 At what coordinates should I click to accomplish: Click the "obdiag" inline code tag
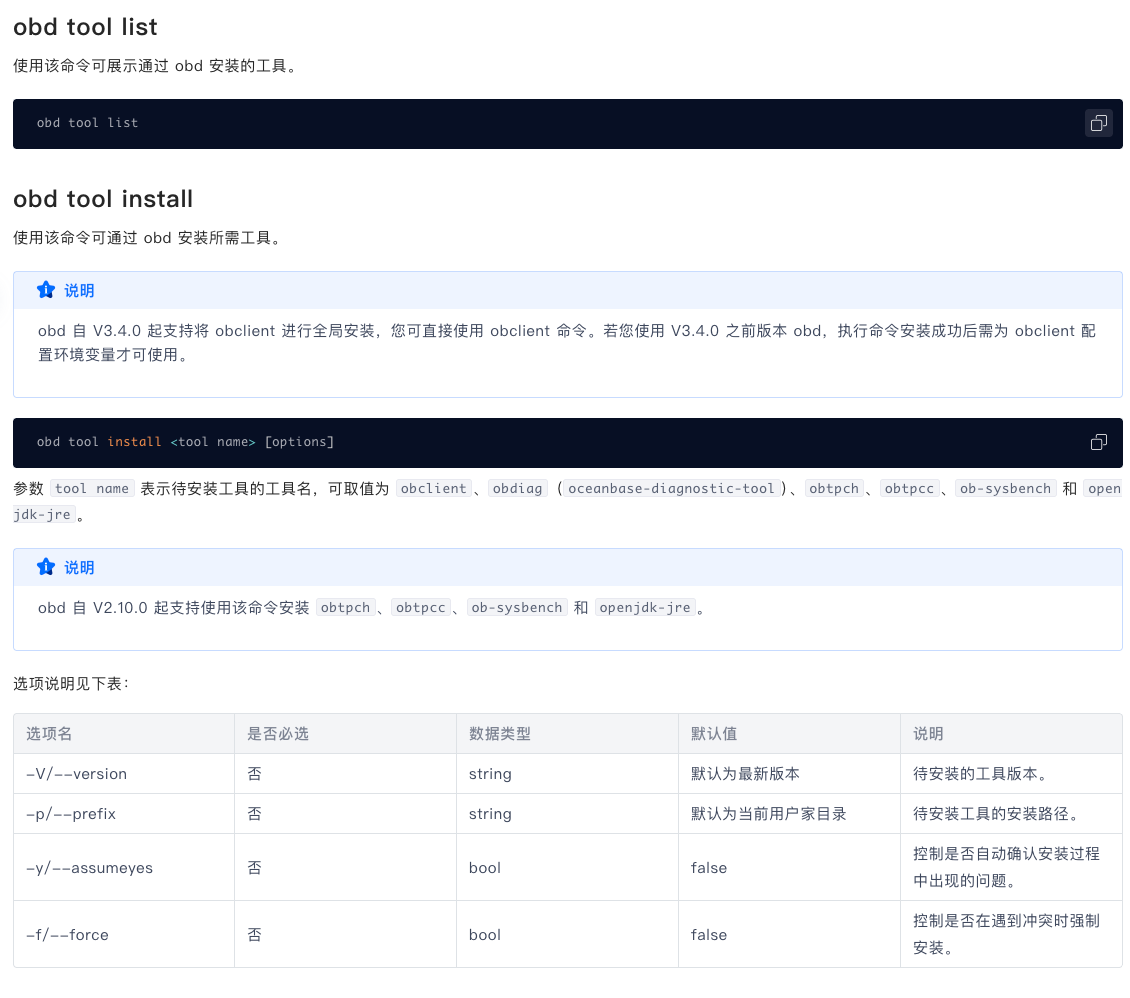coord(518,488)
